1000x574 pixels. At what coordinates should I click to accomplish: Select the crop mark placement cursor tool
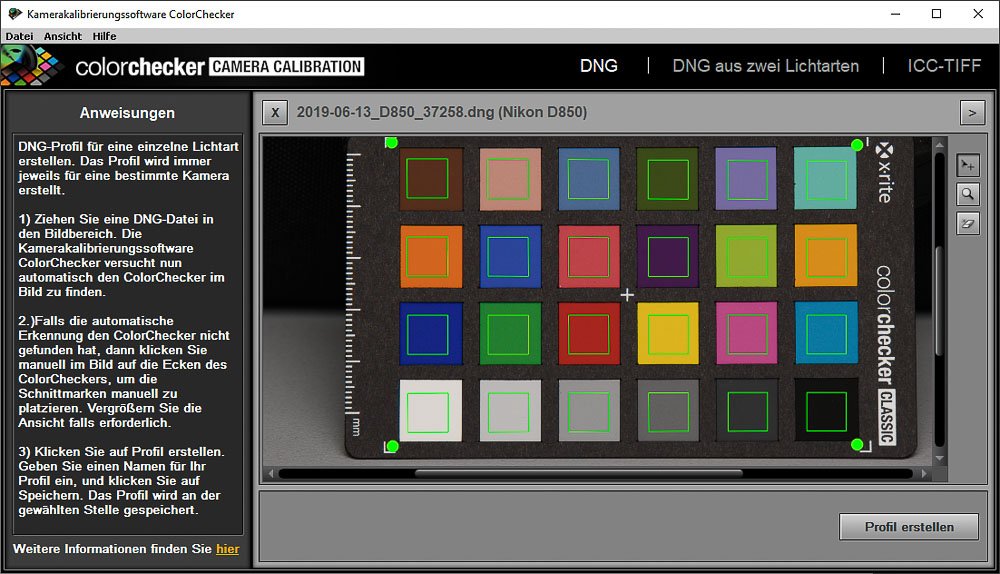click(967, 165)
